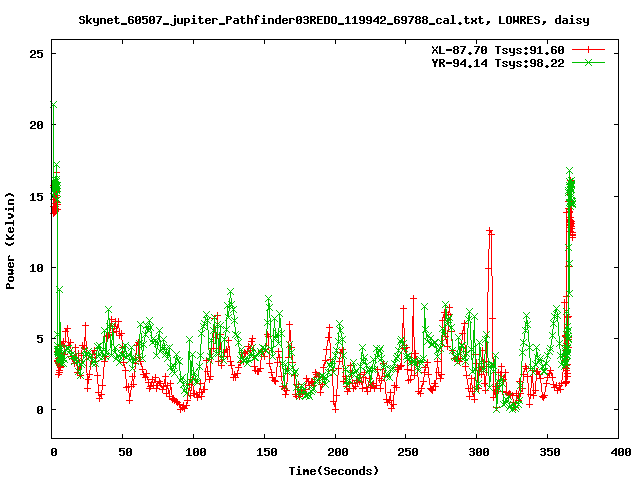Click the x-axis tick label 50
Screen dimensions: 640x480
(x=125, y=452)
